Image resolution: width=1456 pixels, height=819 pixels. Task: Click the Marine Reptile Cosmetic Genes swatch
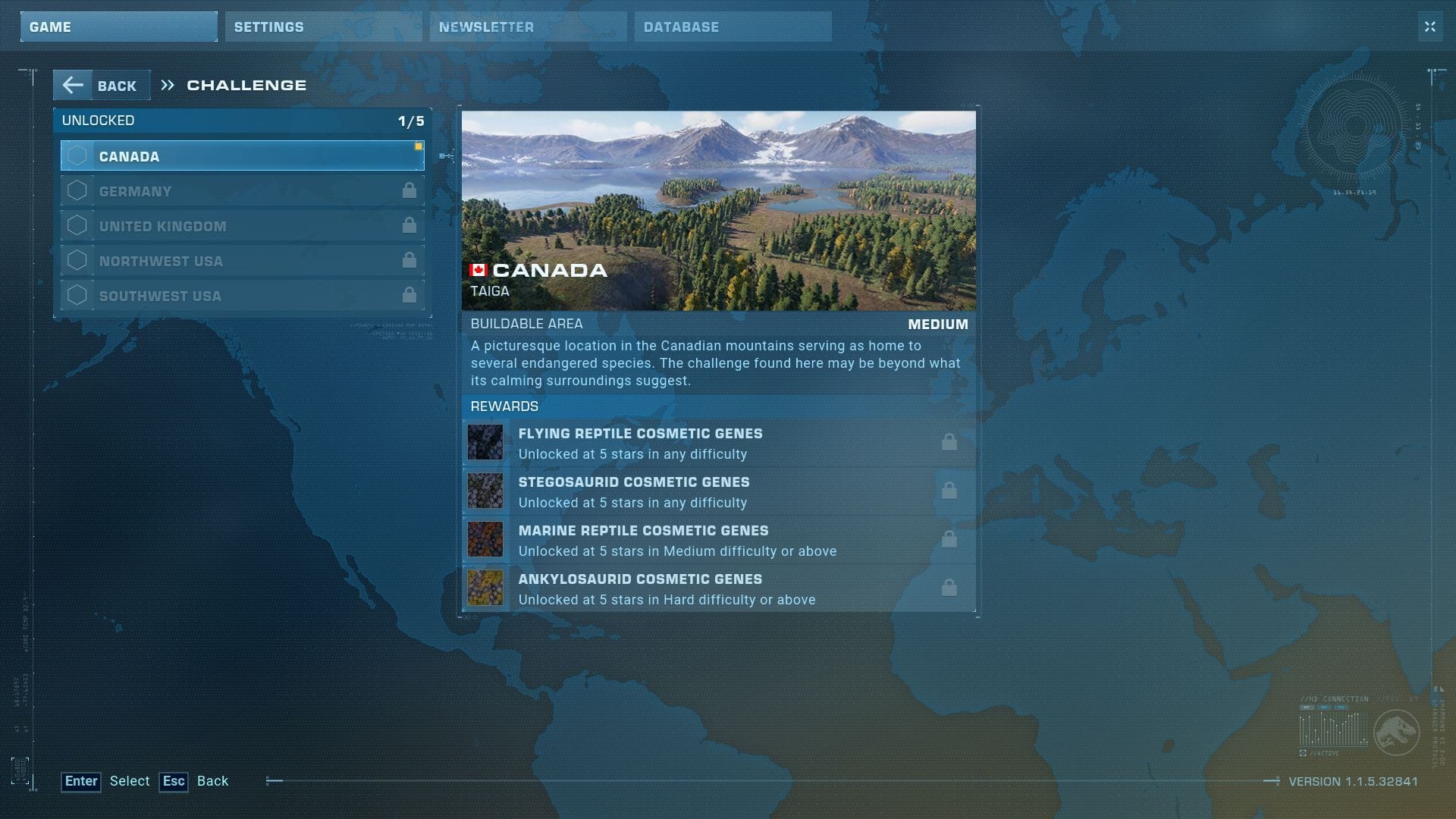tap(485, 540)
